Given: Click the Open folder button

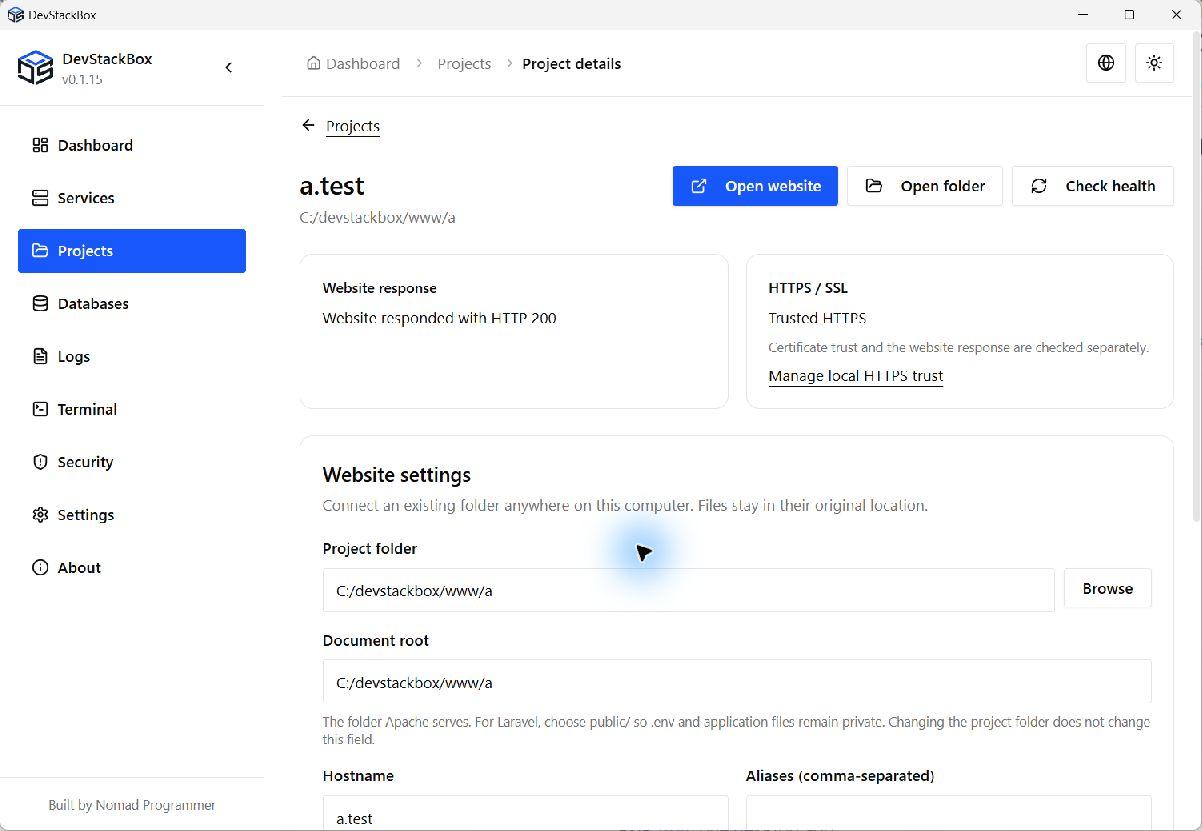Looking at the screenshot, I should 925,186.
